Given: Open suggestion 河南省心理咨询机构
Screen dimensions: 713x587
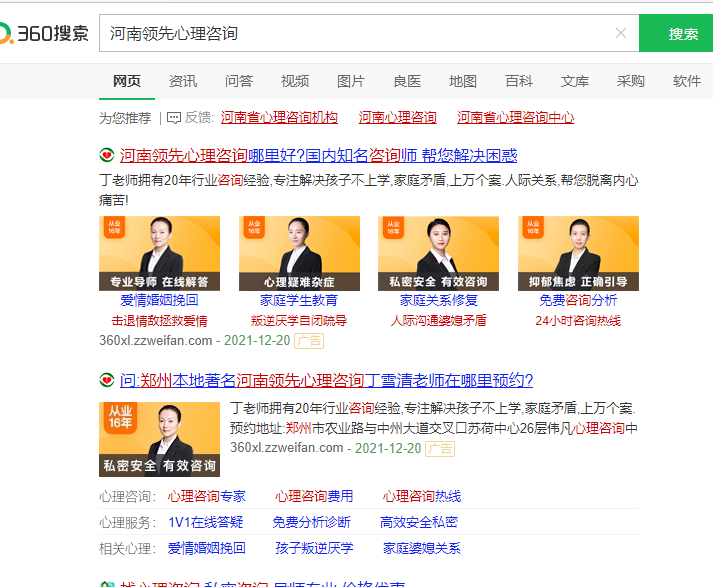Looking at the screenshot, I should click(279, 118).
